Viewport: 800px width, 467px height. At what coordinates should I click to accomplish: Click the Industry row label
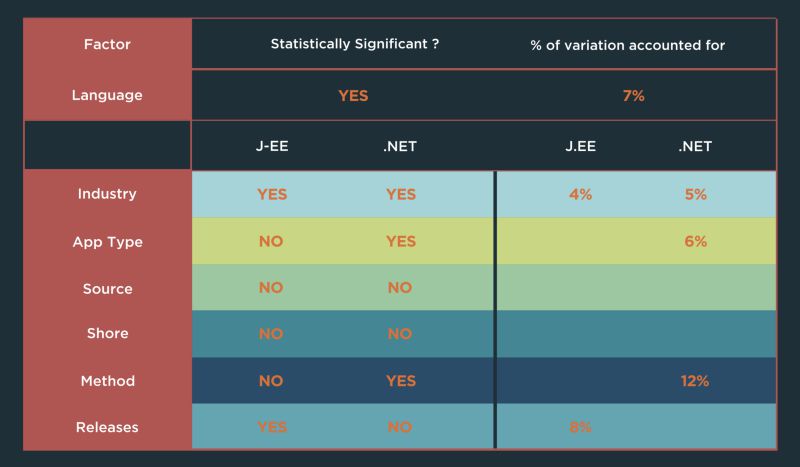click(107, 194)
